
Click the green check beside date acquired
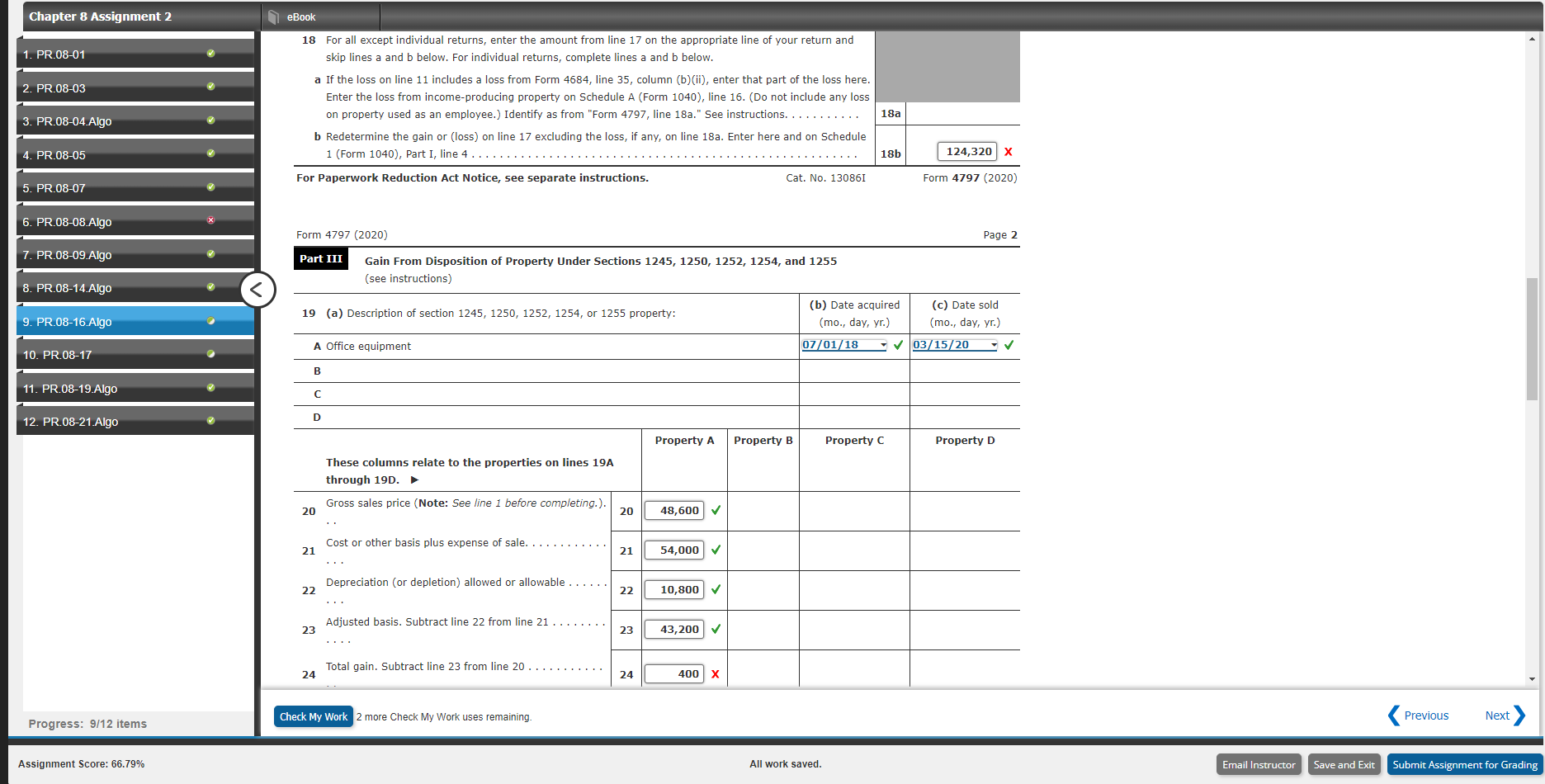[x=898, y=345]
